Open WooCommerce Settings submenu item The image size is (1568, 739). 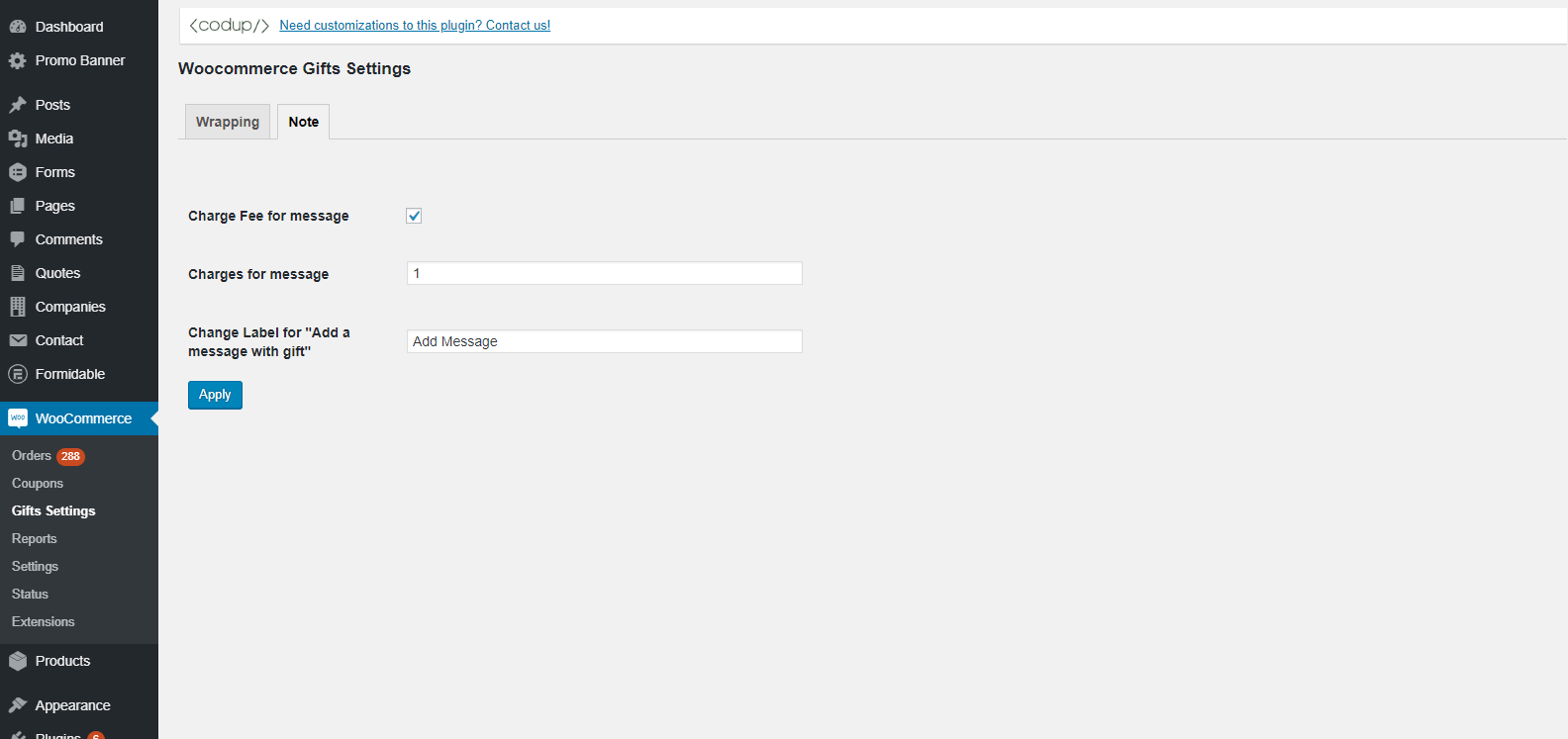(x=36, y=566)
